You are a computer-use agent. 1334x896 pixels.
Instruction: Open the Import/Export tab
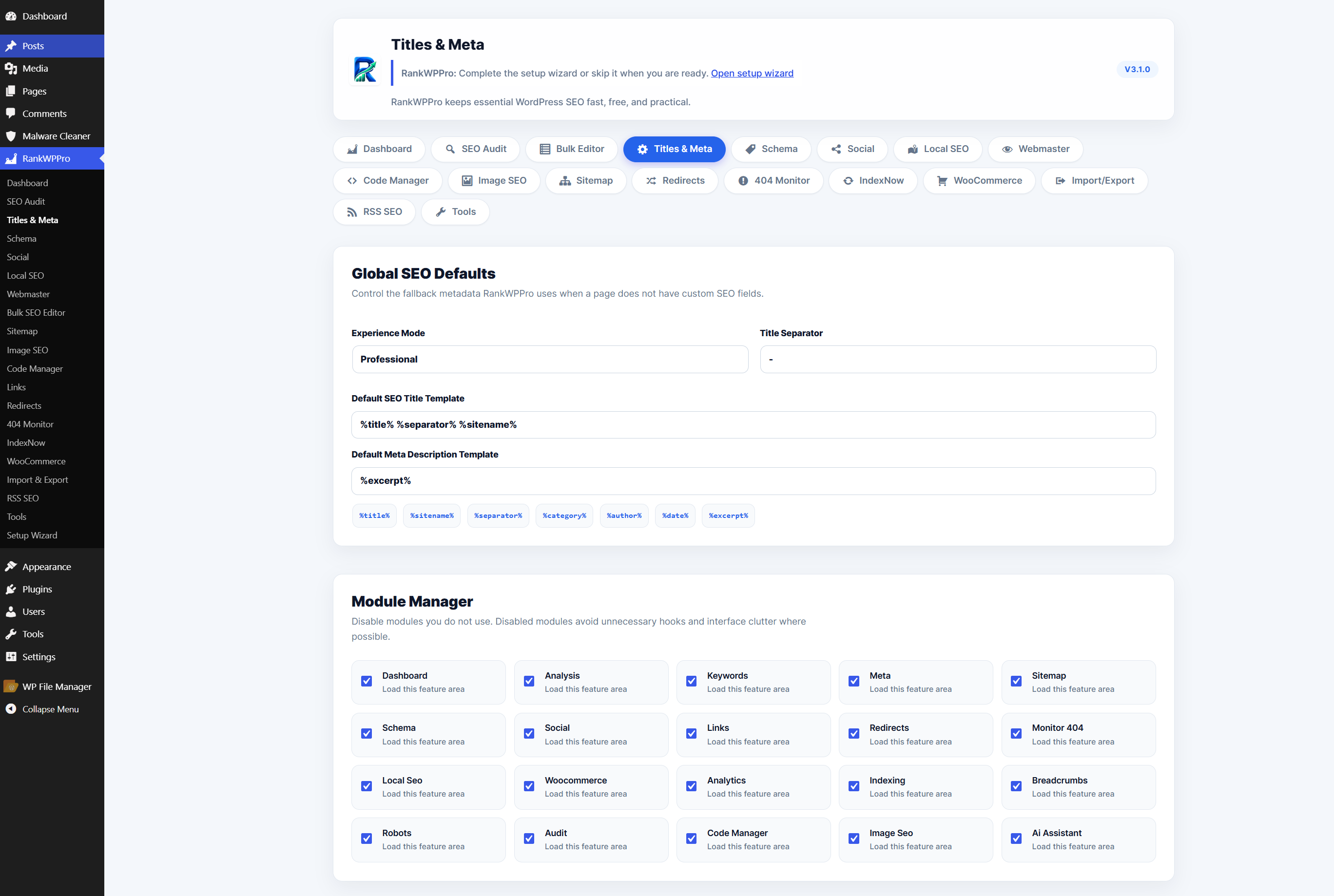[x=1094, y=181]
